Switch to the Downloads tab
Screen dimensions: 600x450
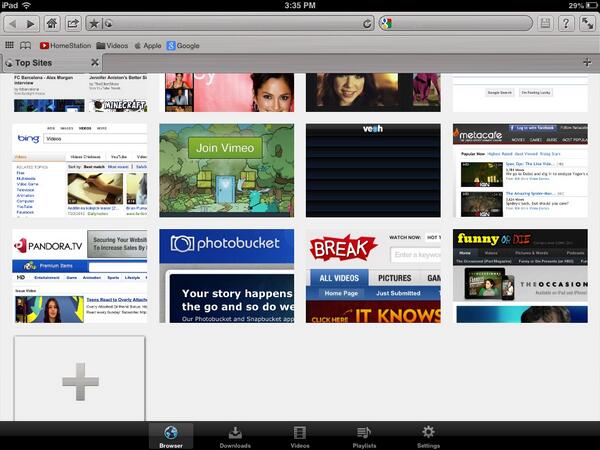tap(235, 436)
